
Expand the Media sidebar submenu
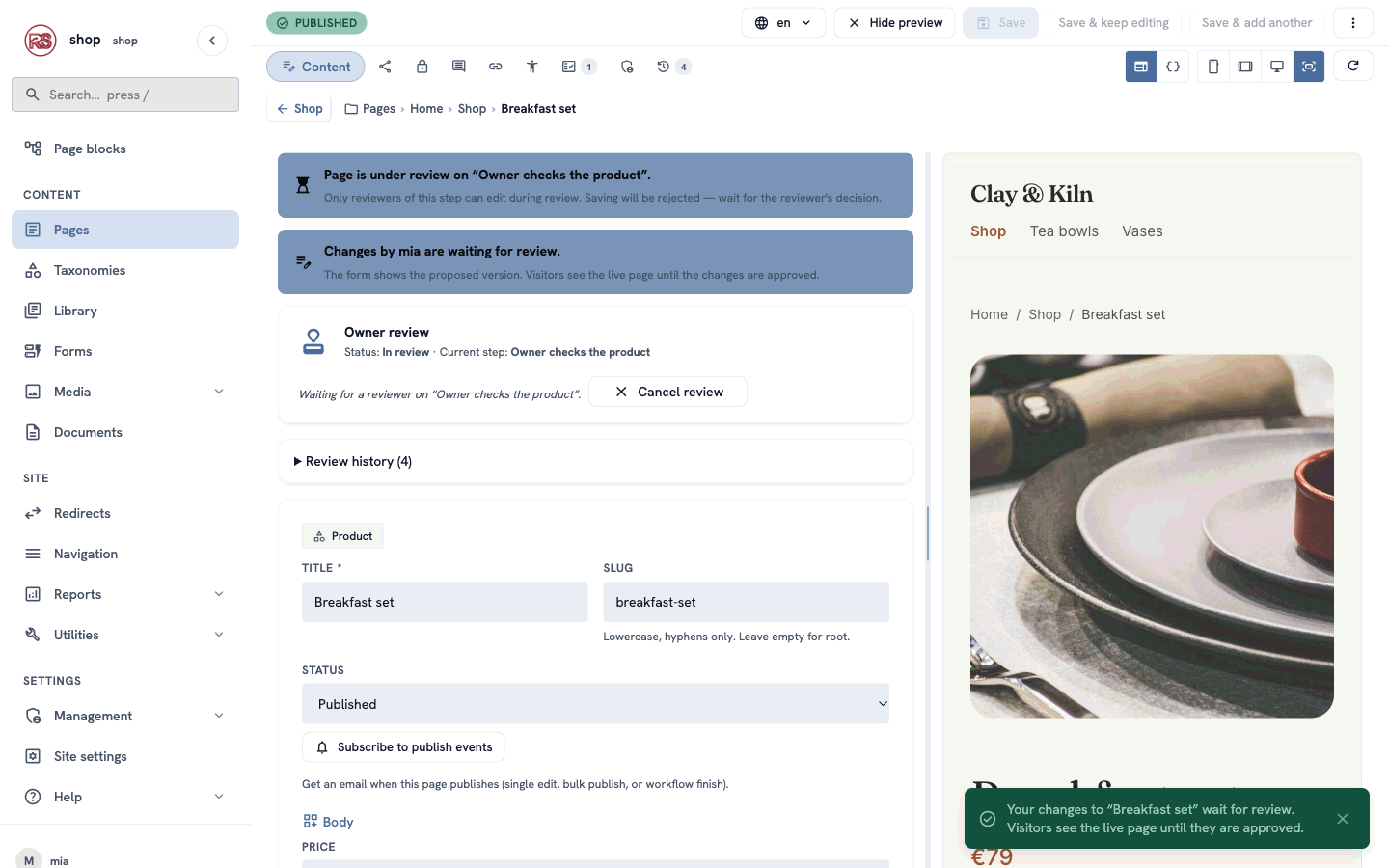[x=219, y=392]
